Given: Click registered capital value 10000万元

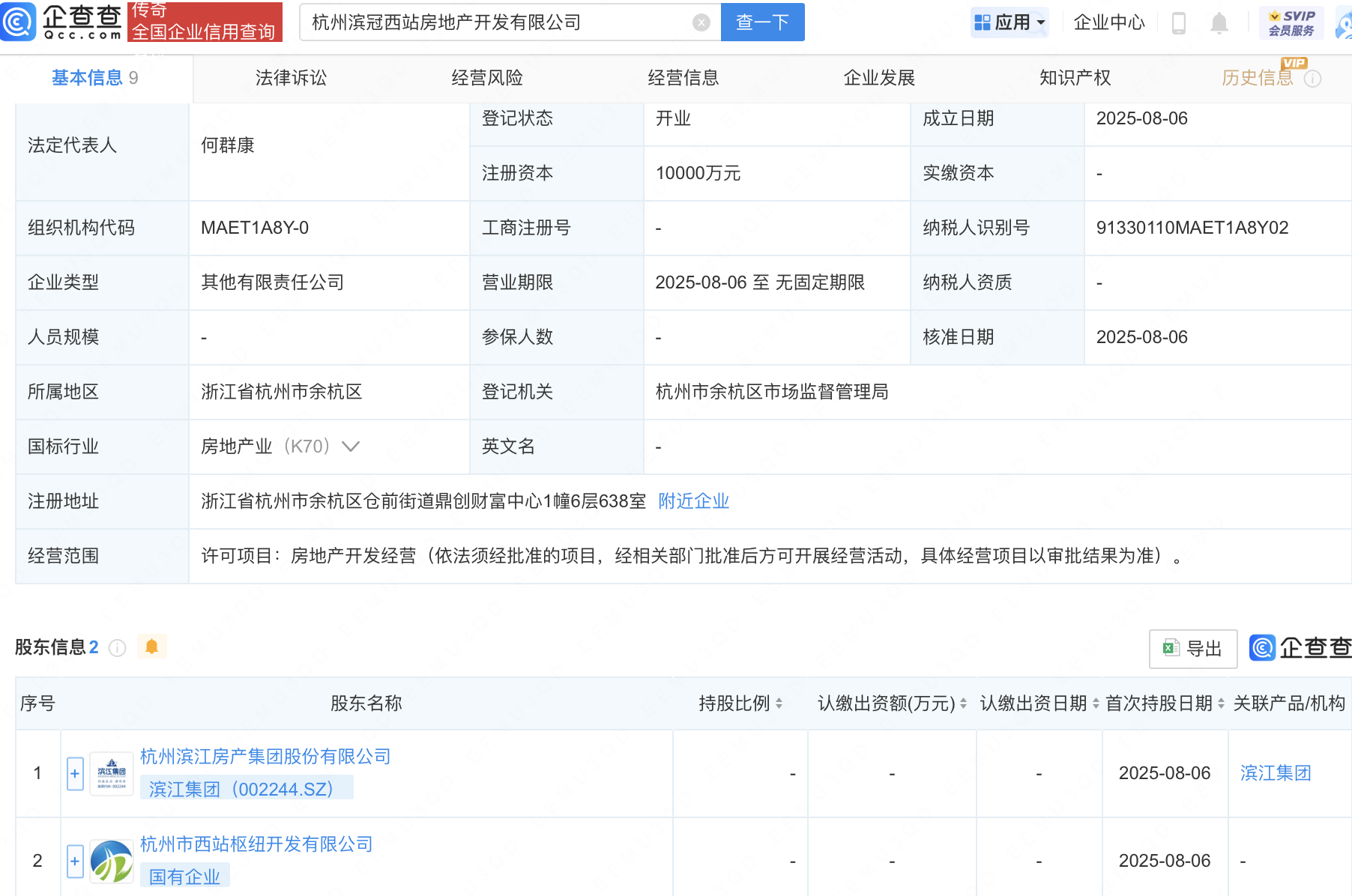Looking at the screenshot, I should click(698, 173).
